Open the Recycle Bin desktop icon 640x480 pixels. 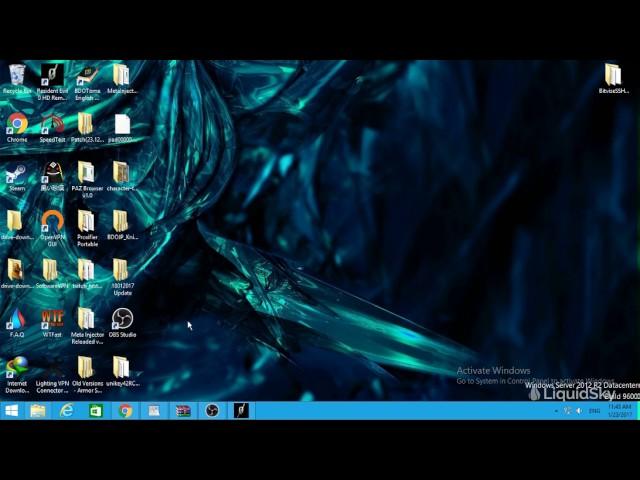[17, 80]
